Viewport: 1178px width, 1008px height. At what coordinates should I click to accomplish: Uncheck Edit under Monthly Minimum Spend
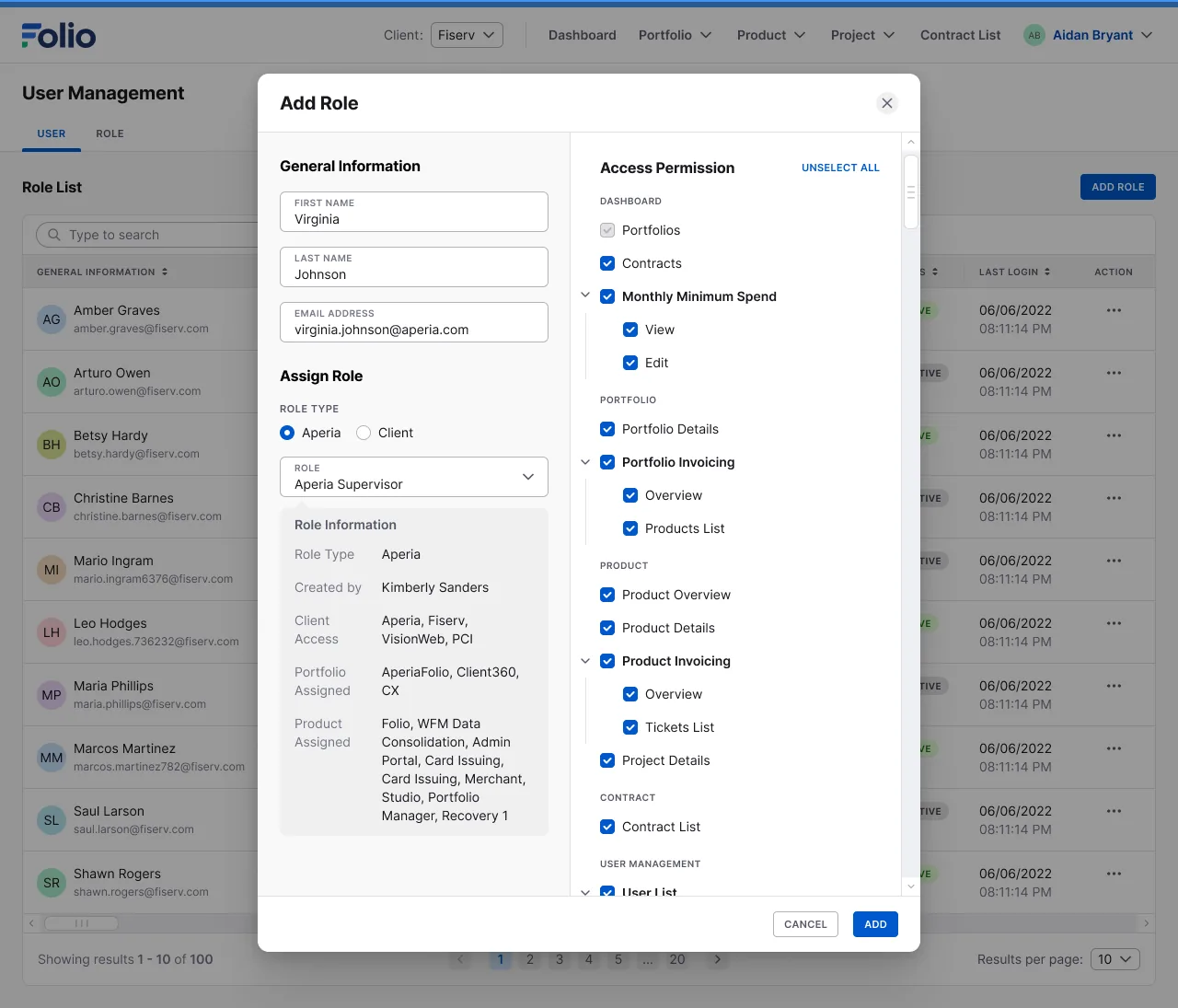[630, 363]
